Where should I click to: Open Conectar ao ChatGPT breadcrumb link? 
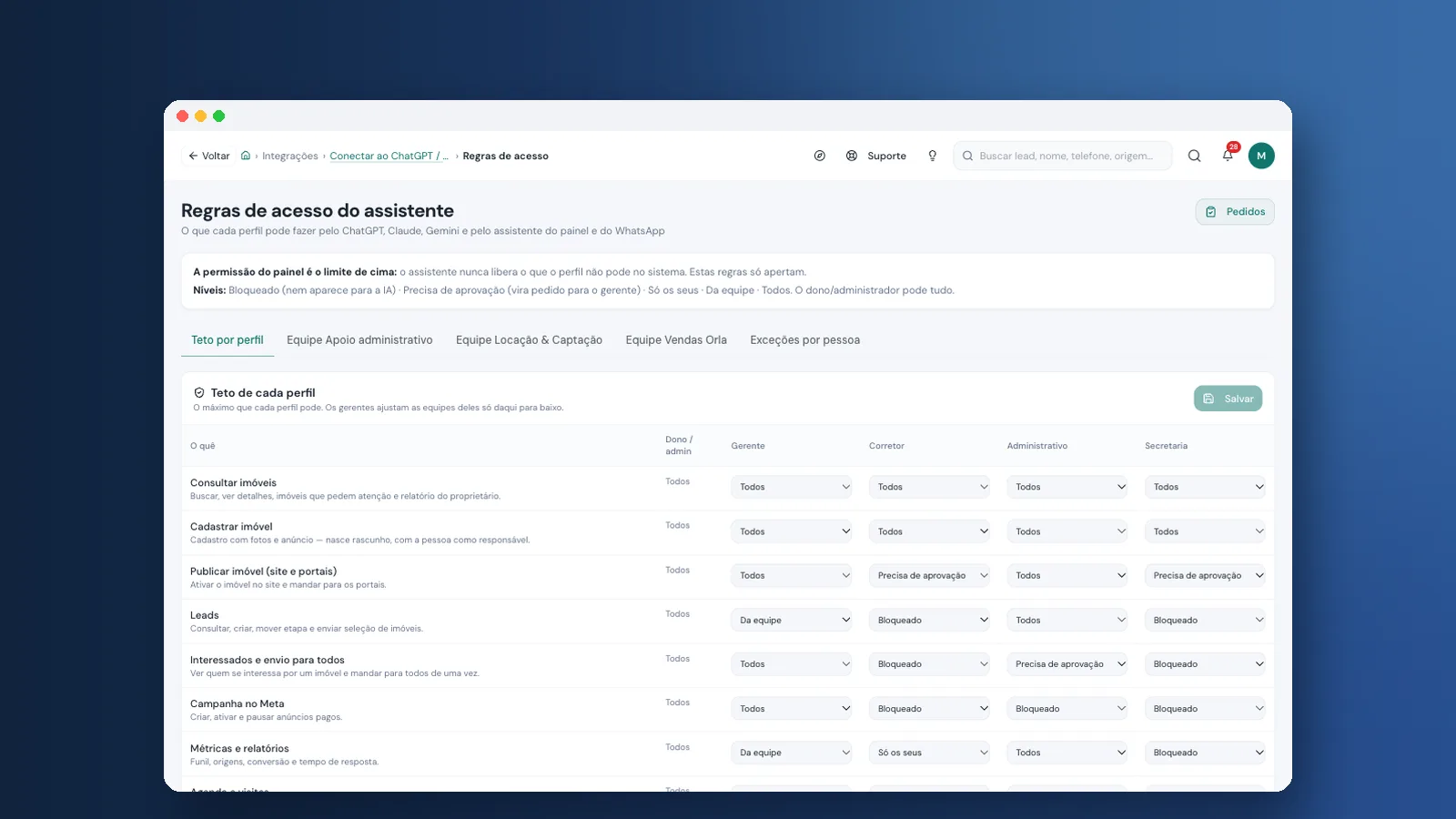pos(389,156)
